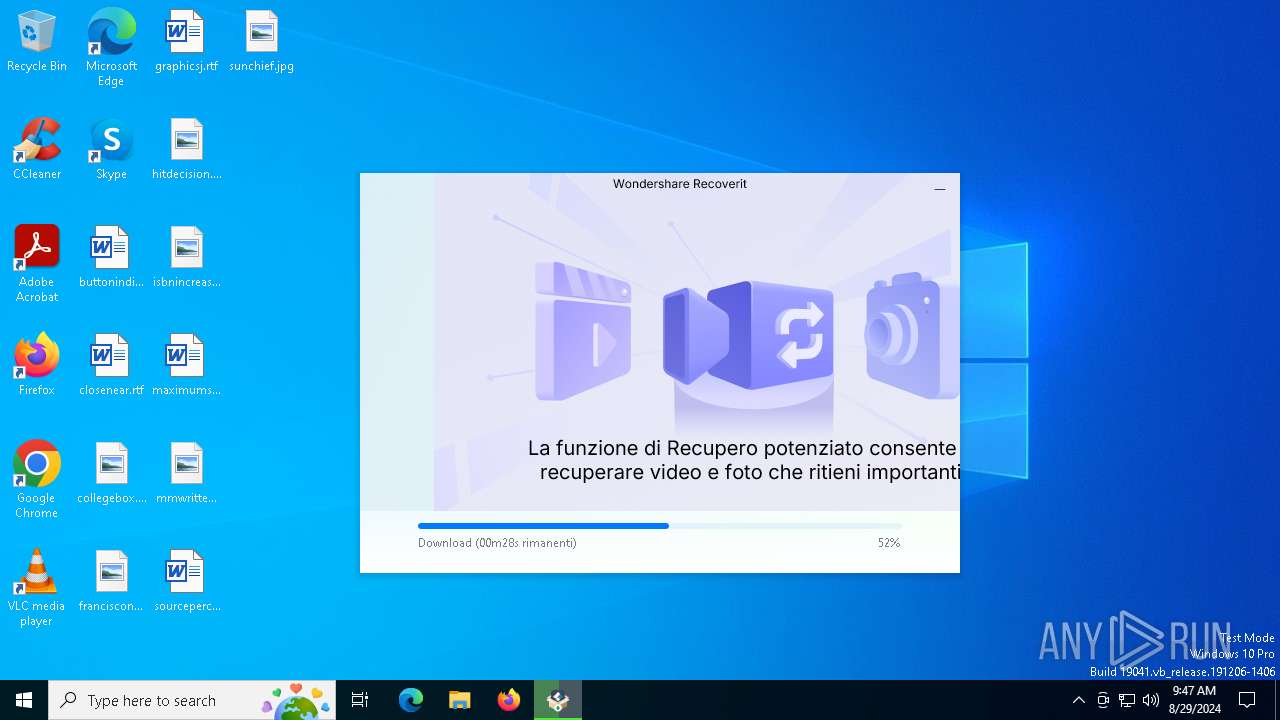Minimize the Wondershare Recoverit installer window

[940, 188]
